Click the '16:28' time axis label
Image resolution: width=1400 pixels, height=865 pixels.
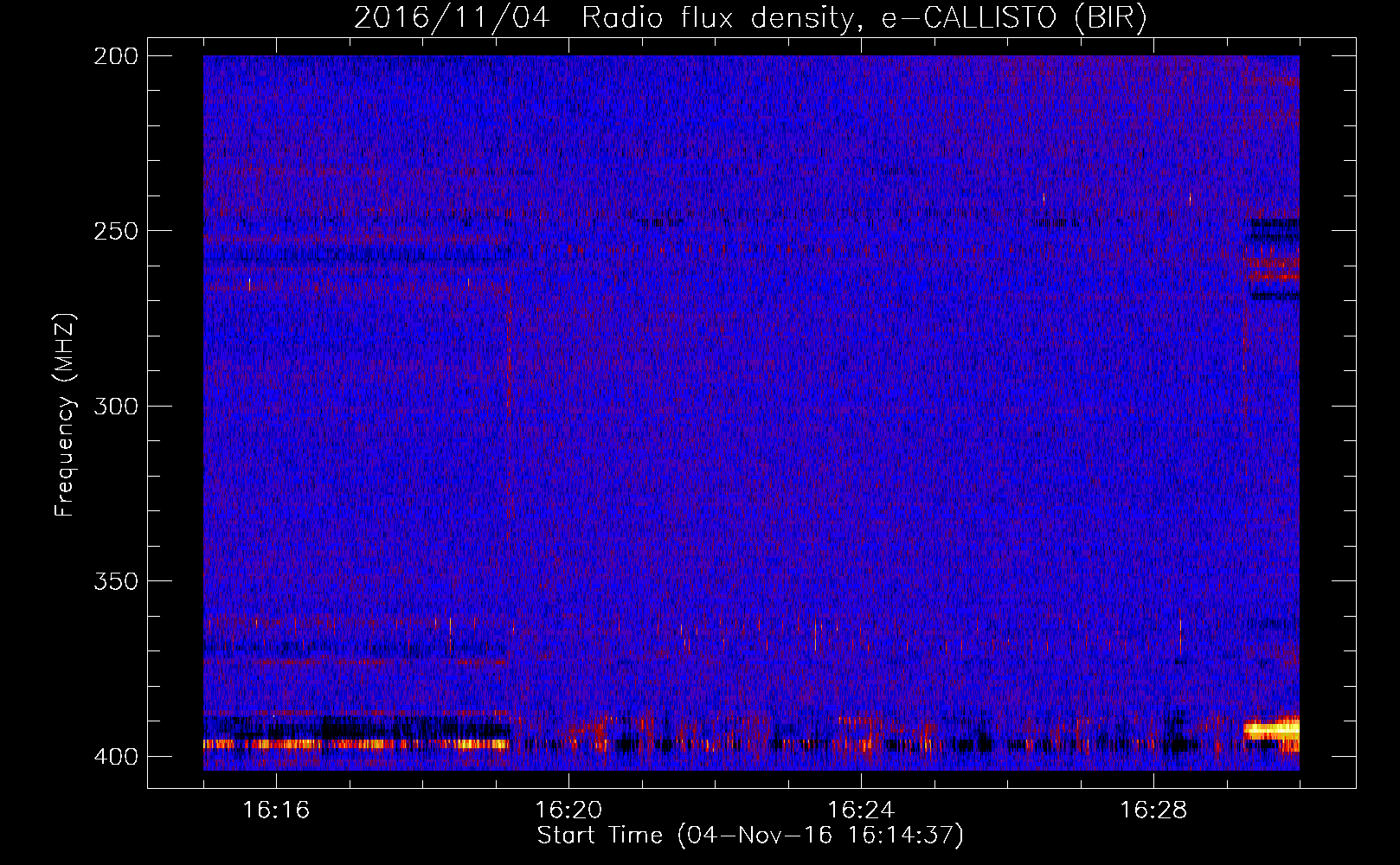click(1153, 810)
